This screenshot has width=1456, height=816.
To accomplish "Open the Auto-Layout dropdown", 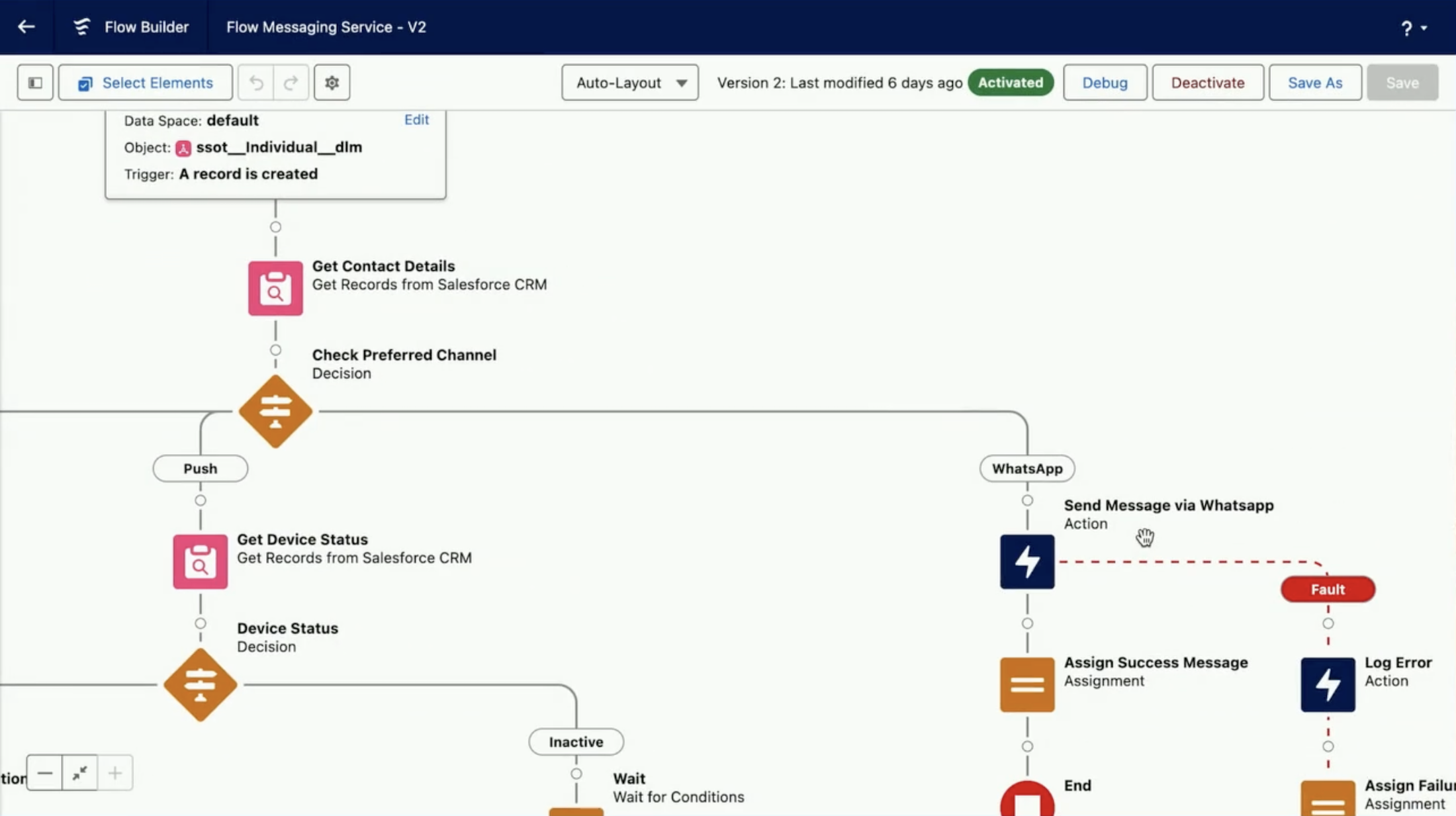I will tap(630, 83).
